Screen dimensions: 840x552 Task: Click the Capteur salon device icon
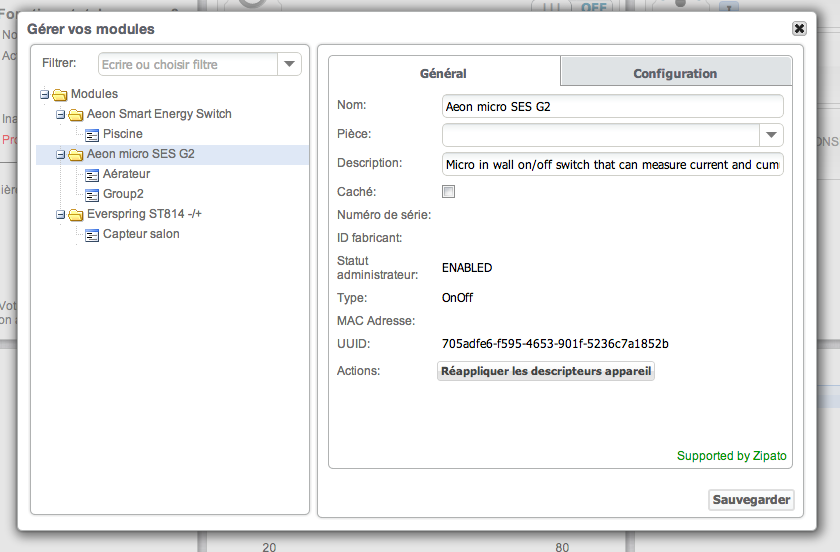[92, 234]
